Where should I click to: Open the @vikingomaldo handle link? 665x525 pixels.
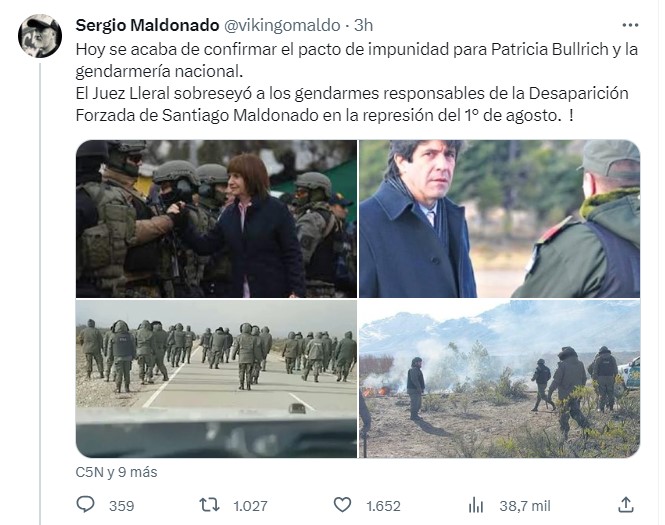(282, 25)
